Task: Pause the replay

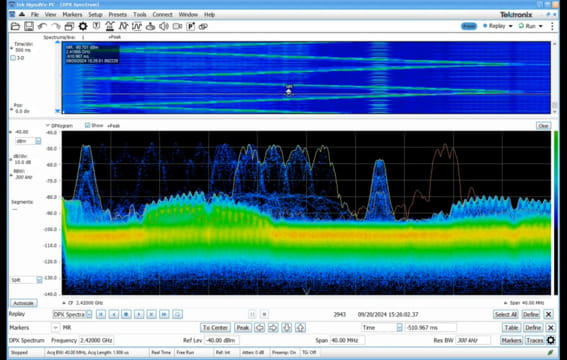Action: (x=252, y=314)
